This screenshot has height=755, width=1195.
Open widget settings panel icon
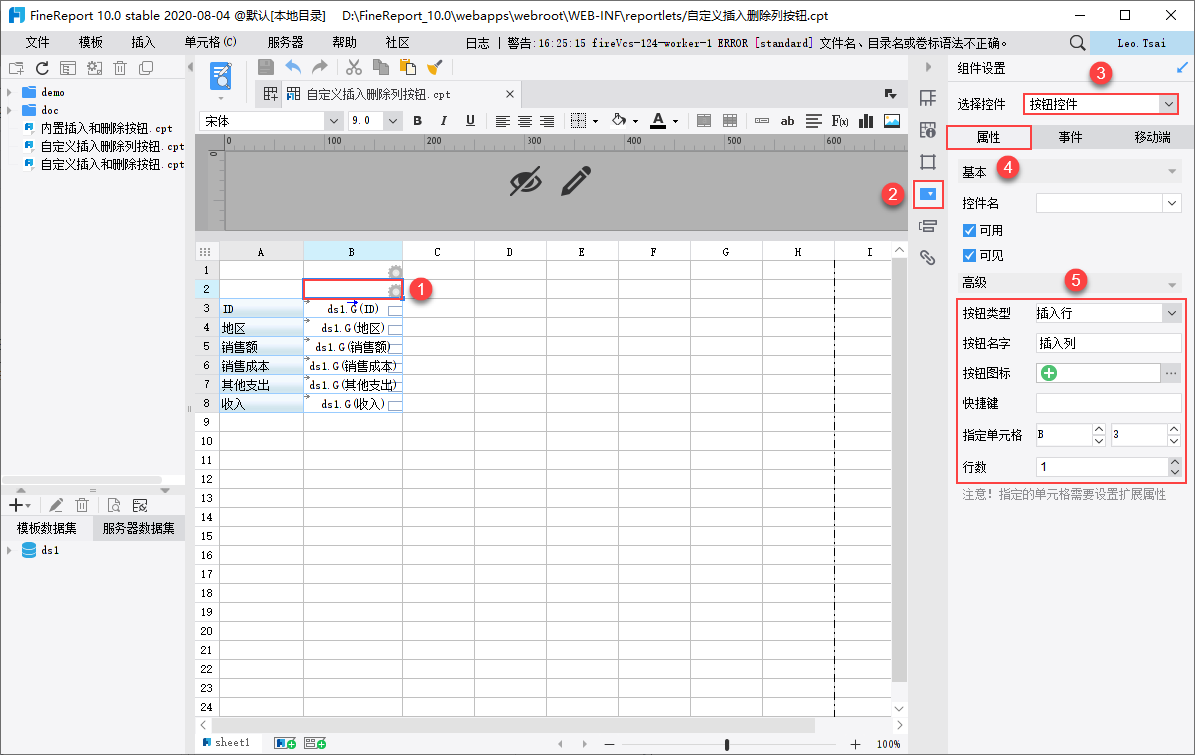(x=928, y=194)
